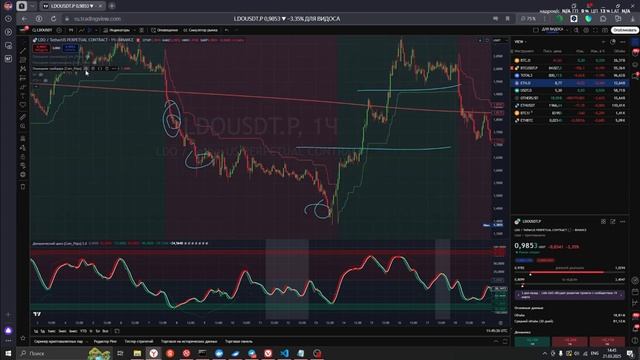Select the zoom in tool
This screenshot has width=640, height=360.
click(x=23, y=127)
